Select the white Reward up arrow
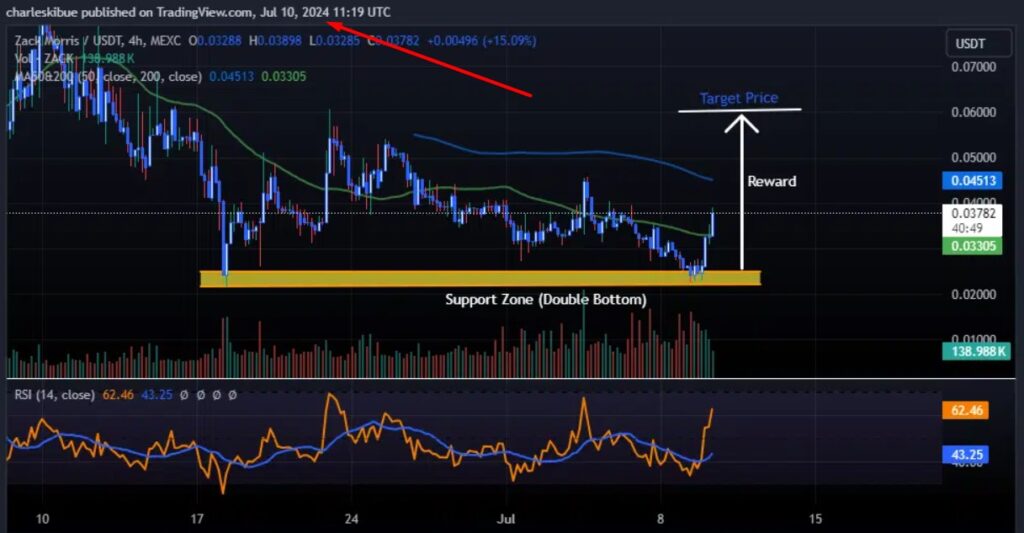1024x533 pixels. click(741, 190)
